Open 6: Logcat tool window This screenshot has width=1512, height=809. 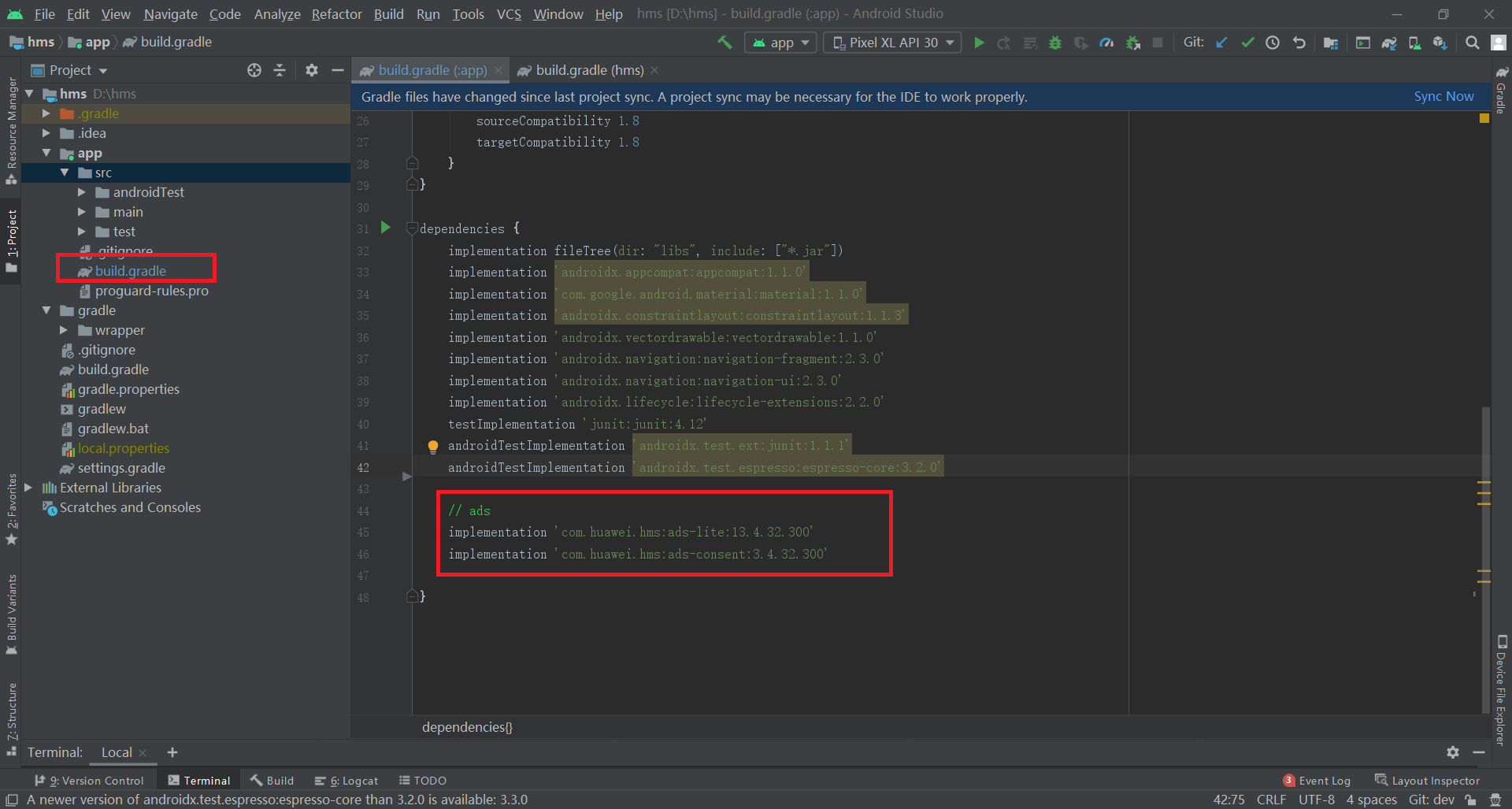[346, 781]
